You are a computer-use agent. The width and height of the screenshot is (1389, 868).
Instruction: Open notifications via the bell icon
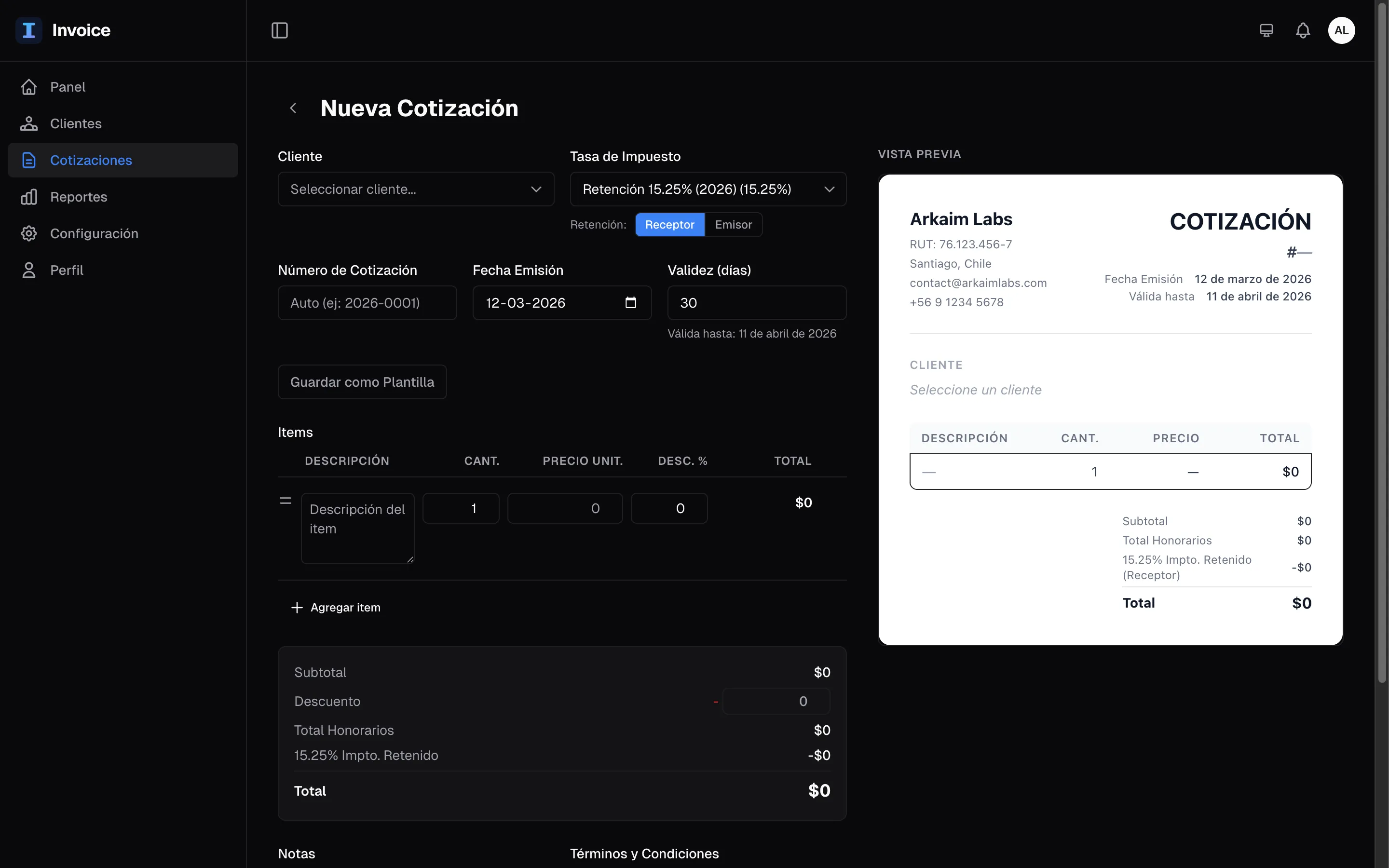1303,30
